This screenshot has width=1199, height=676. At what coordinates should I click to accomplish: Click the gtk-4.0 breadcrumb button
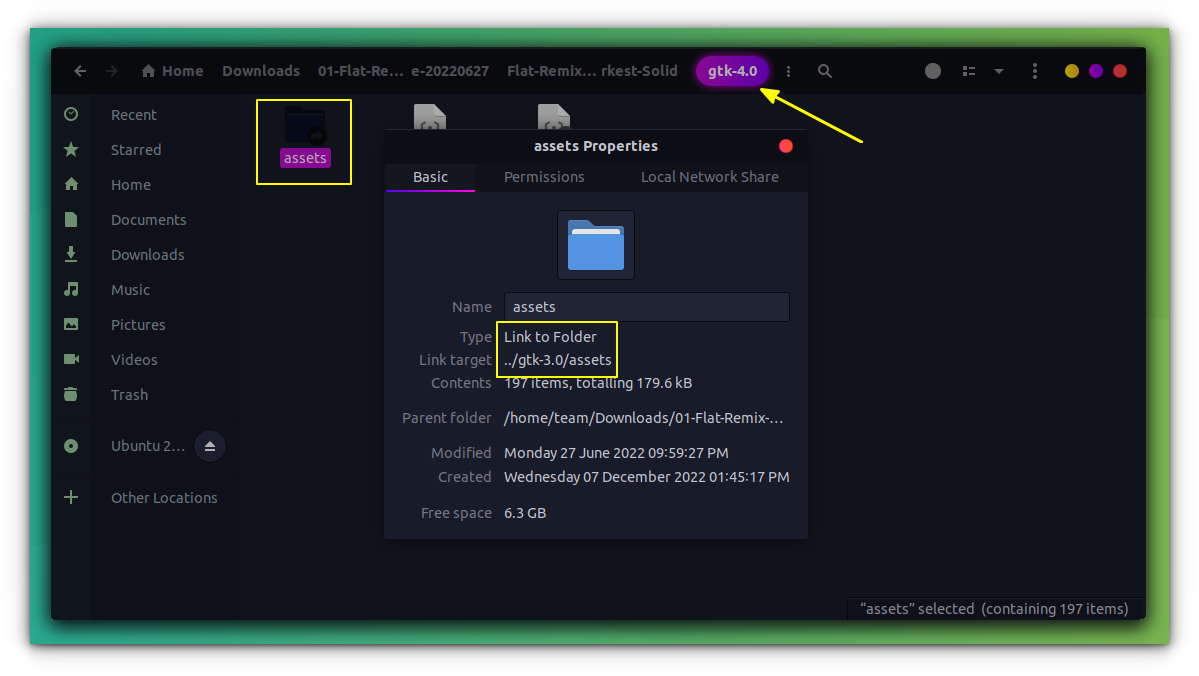point(732,71)
